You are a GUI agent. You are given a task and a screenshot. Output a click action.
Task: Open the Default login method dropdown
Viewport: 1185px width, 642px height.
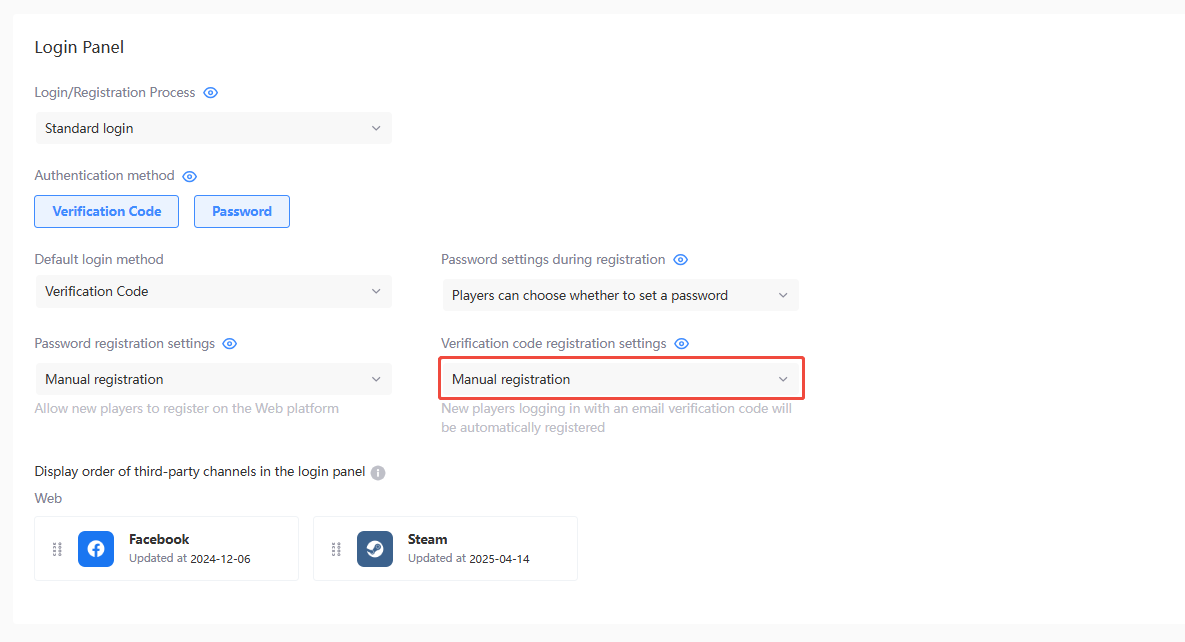click(x=213, y=291)
